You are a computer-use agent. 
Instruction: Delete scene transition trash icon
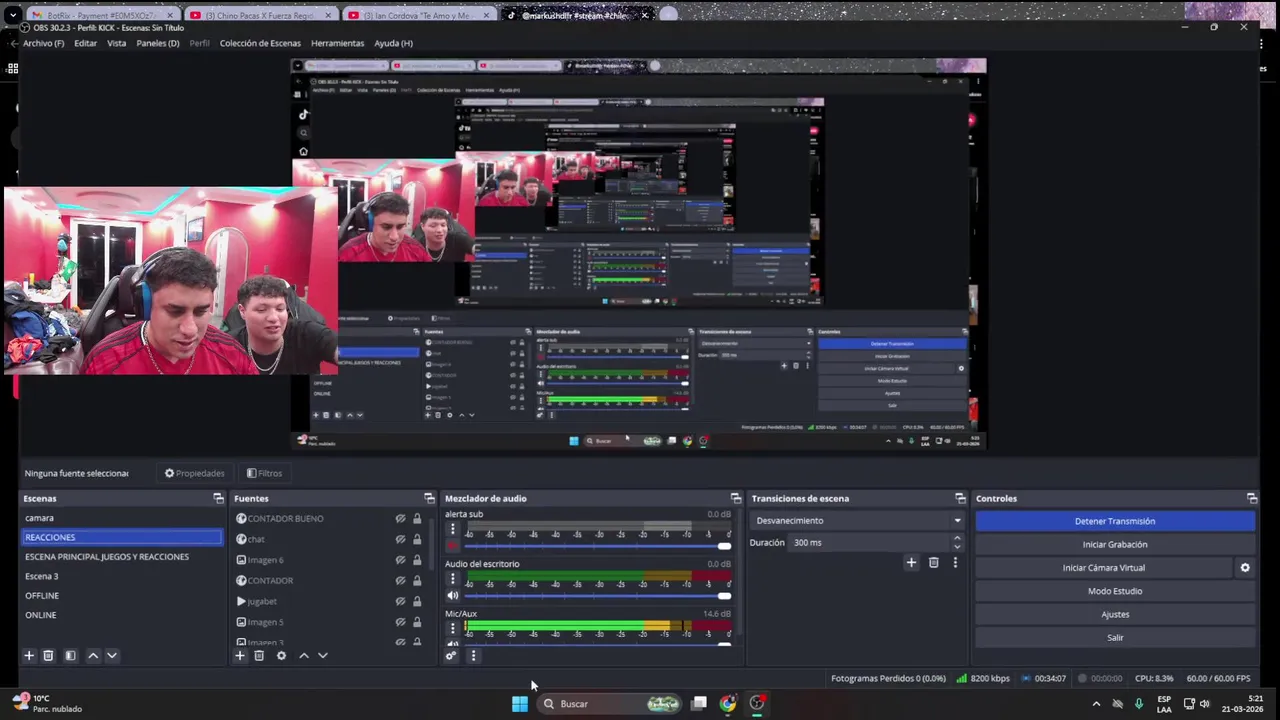click(x=934, y=563)
